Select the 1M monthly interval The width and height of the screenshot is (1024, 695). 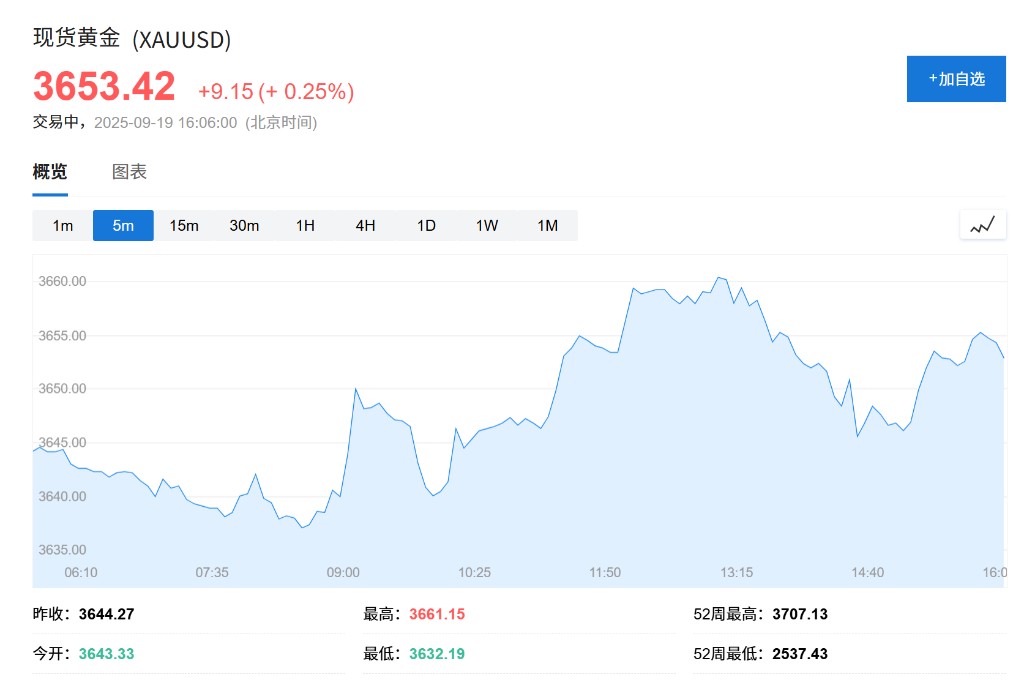(547, 226)
